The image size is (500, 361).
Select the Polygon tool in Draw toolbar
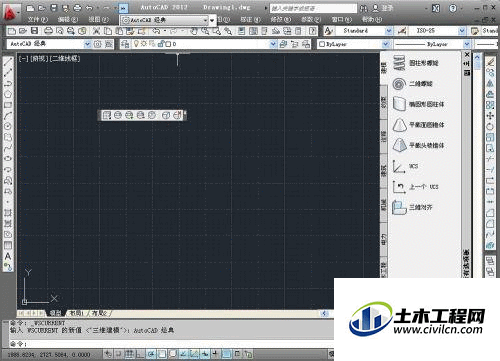[x=8, y=94]
